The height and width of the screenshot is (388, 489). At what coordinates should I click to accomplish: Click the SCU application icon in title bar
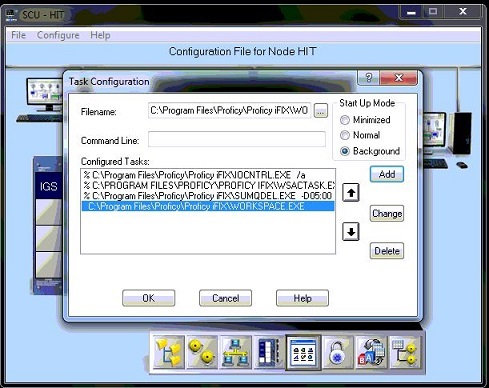11,15
